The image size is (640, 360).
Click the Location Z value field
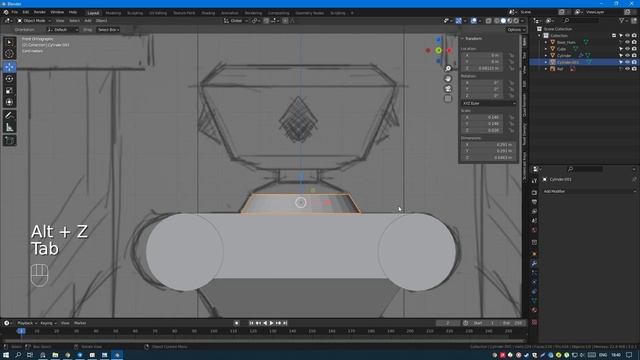(483, 69)
